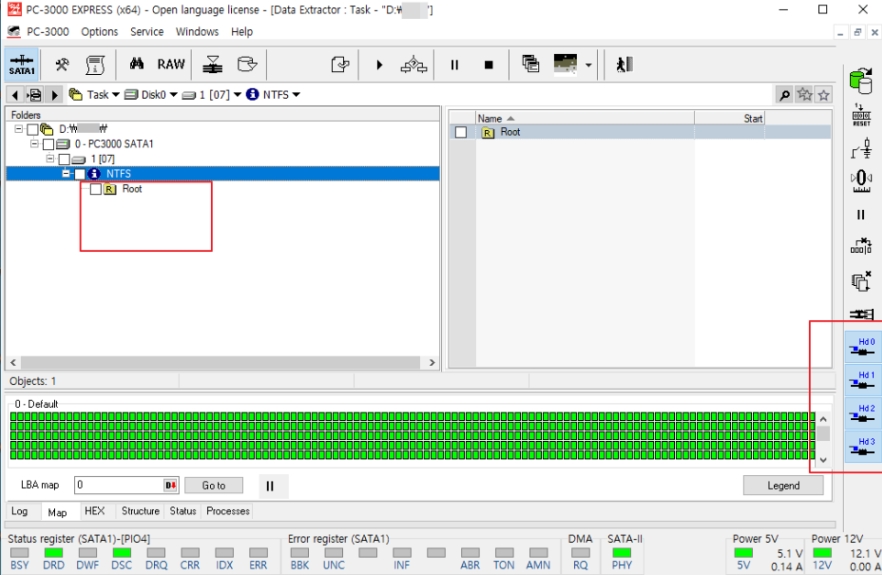Image resolution: width=882 pixels, height=575 pixels.
Task: Open the Windows menu
Action: click(x=197, y=32)
